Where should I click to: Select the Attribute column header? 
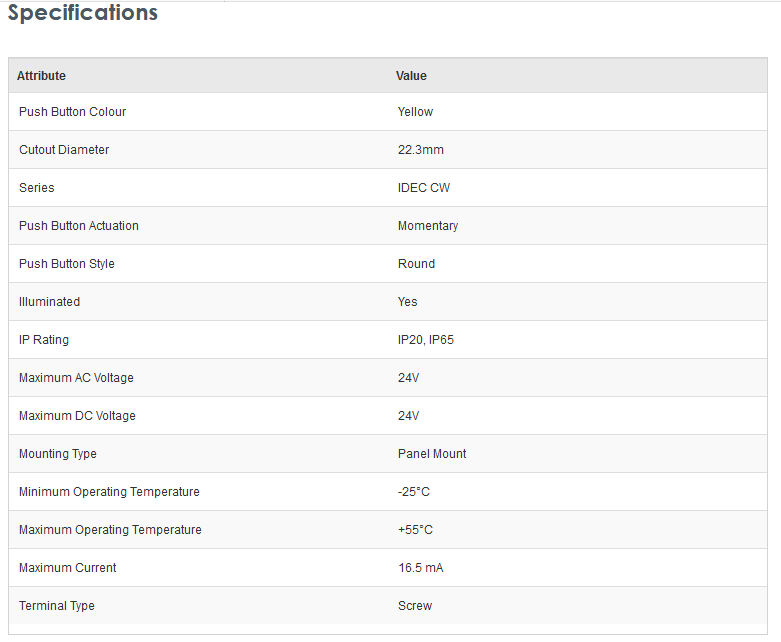pos(41,76)
